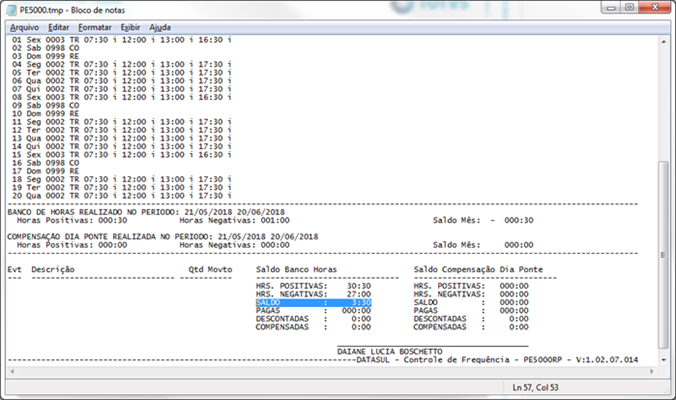Click the line '02 Sab 0998 CO'

coord(46,48)
